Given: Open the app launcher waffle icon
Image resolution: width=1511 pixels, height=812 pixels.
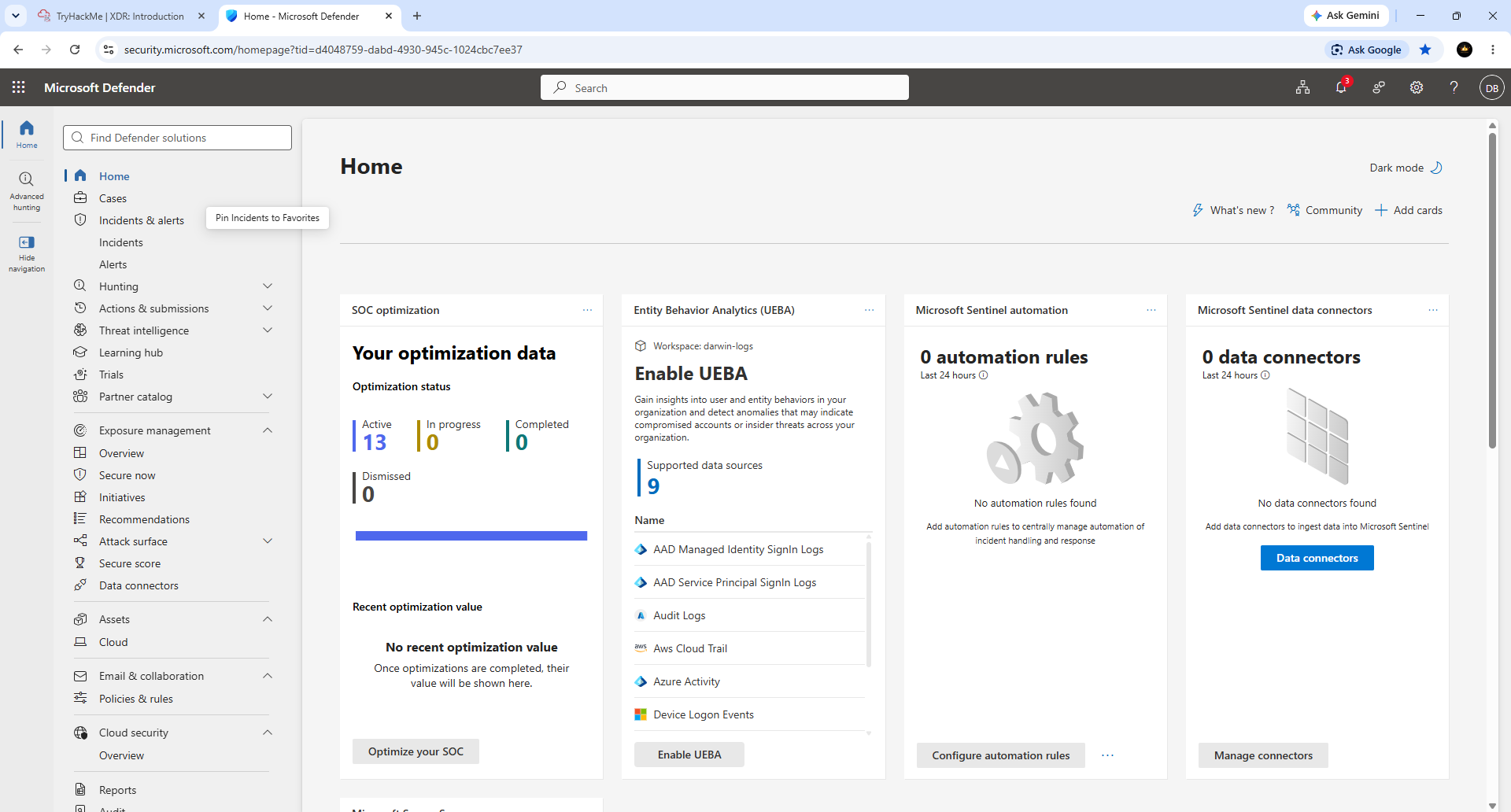Looking at the screenshot, I should pos(19,87).
